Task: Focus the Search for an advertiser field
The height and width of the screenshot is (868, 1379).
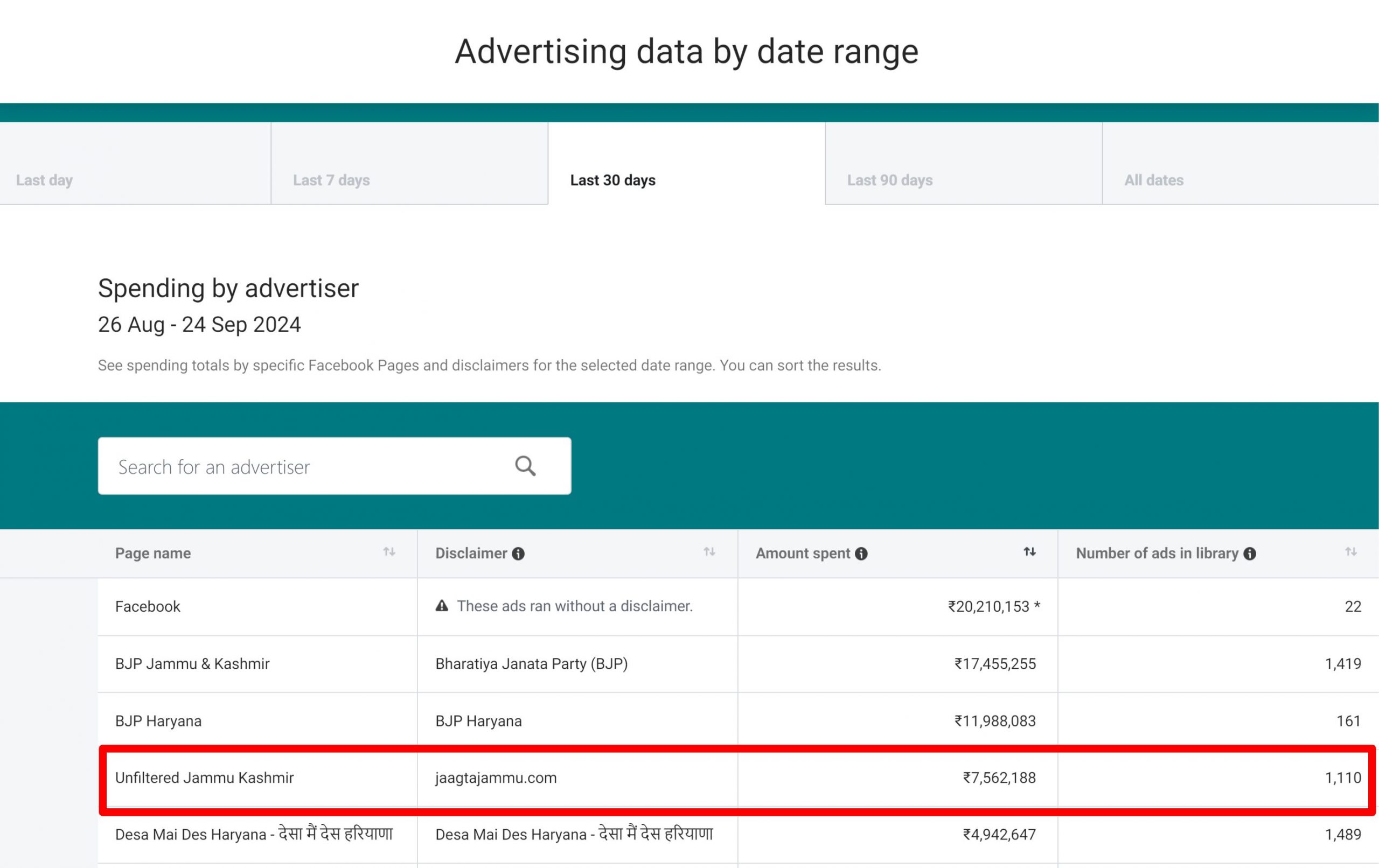Action: click(x=335, y=466)
